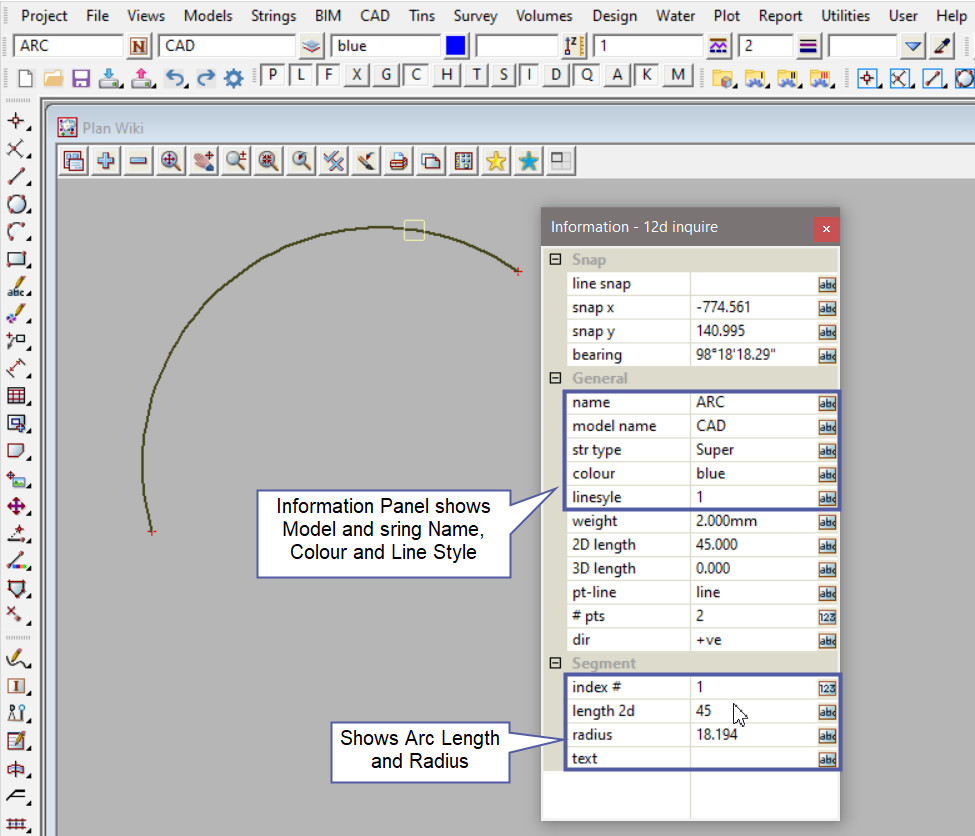Click the view zoom-out minus button

pos(138,161)
